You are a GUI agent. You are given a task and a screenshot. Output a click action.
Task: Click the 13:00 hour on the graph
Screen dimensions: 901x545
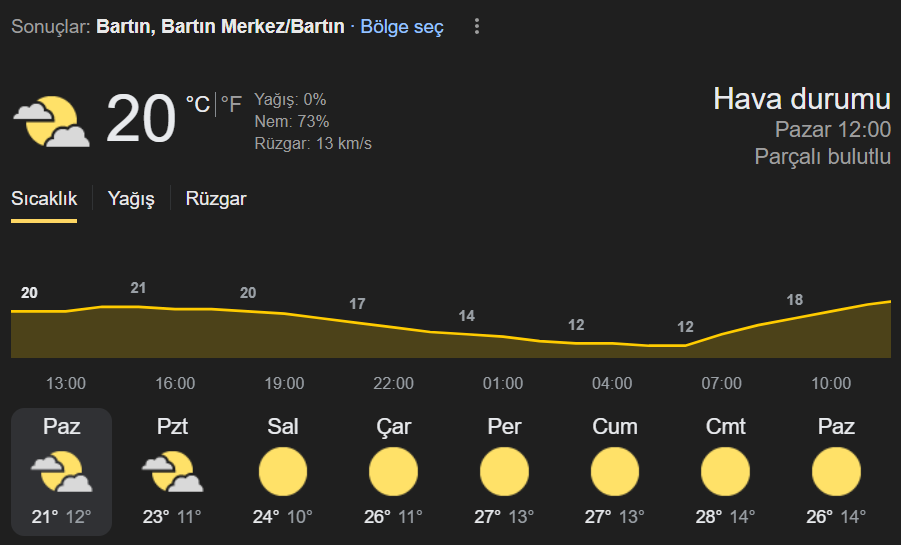coord(66,383)
